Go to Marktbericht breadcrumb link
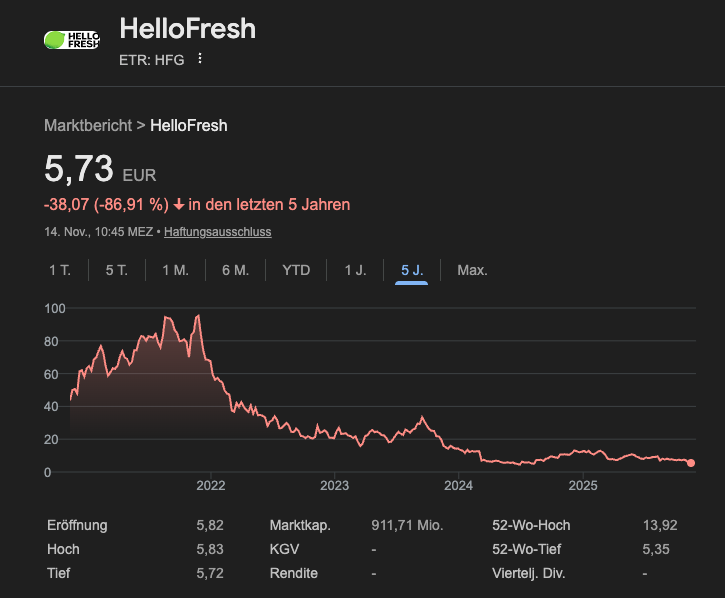 (x=88, y=125)
